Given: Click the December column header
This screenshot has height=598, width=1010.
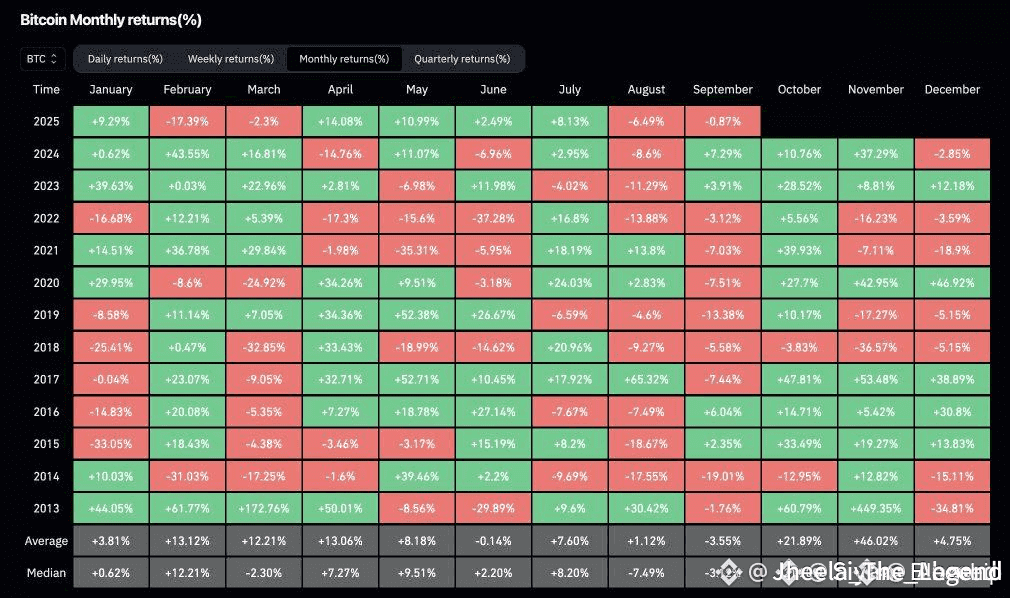Looking at the screenshot, I should point(952,90).
